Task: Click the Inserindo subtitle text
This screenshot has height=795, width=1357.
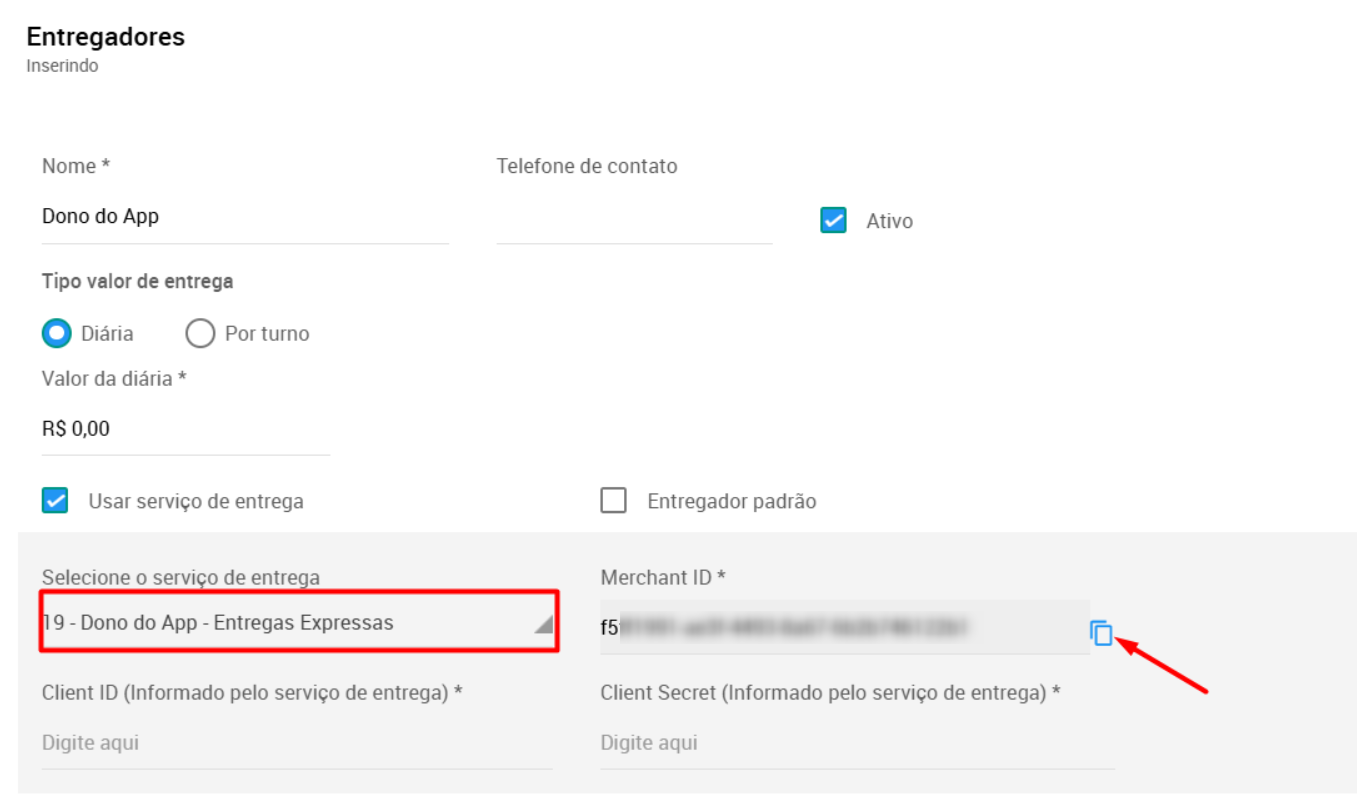Action: click(x=62, y=67)
